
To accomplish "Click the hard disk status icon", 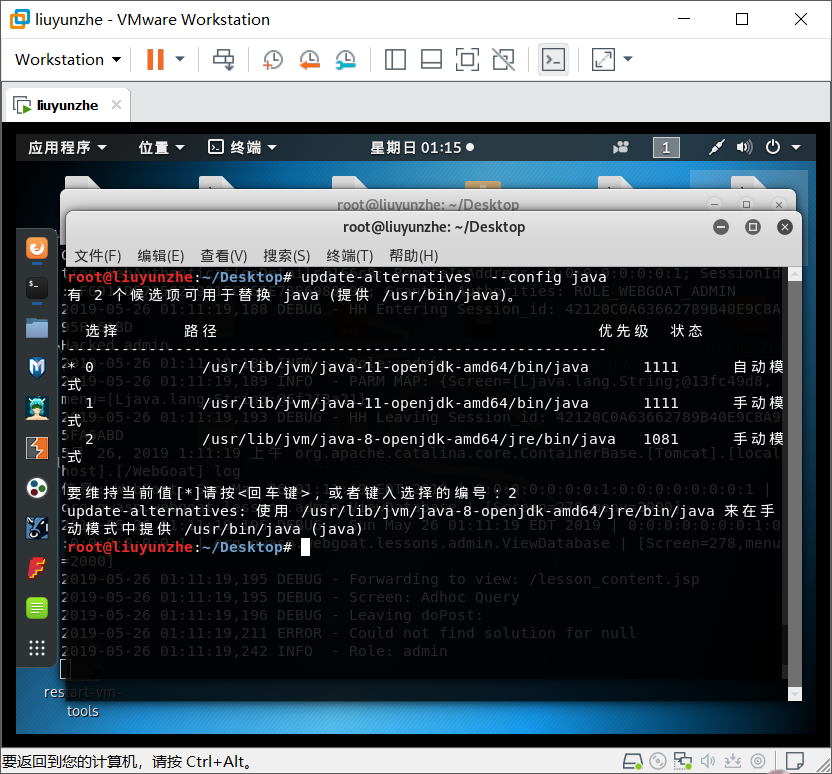I will pos(632,762).
